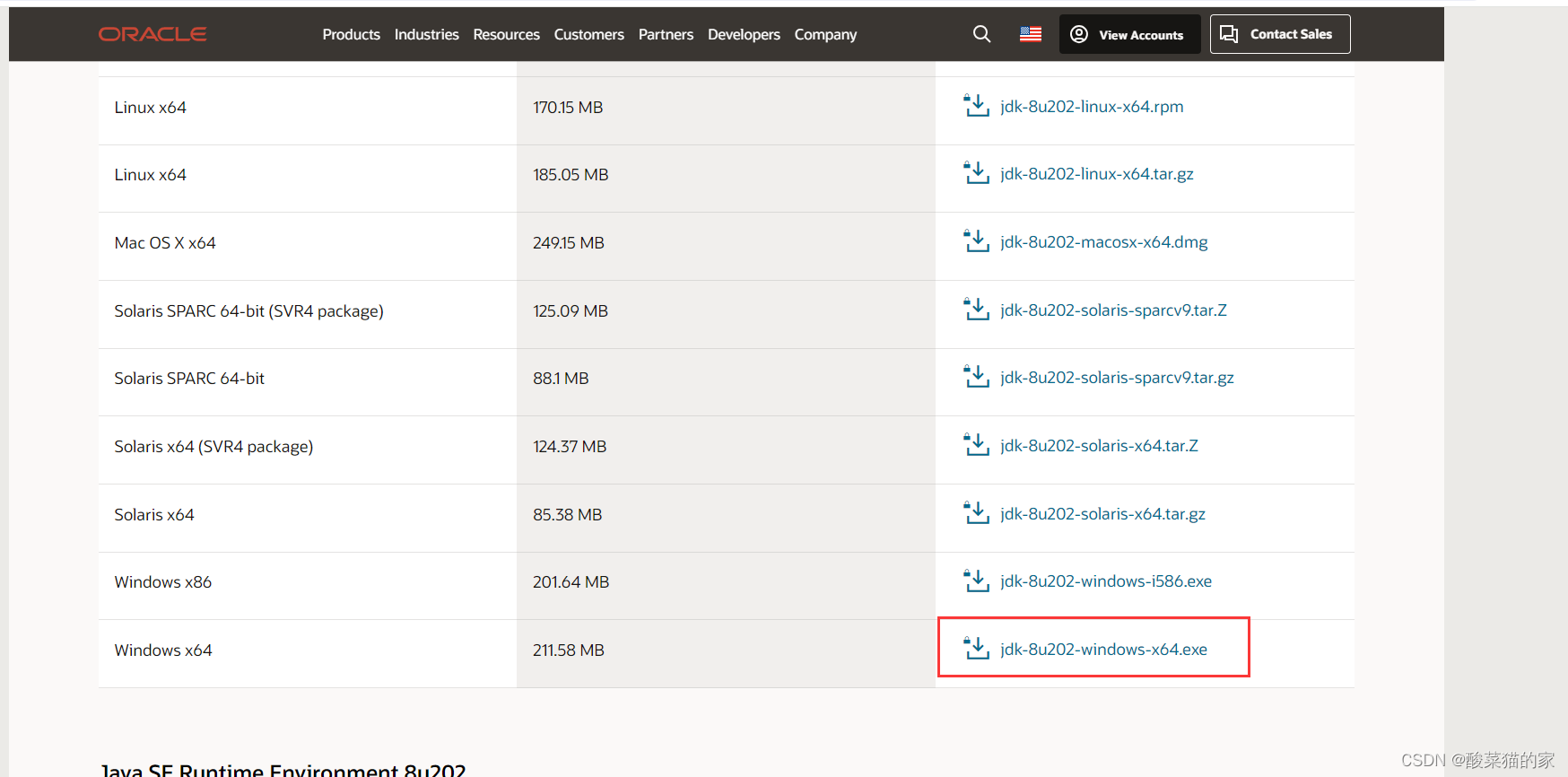Click the Oracle logo
The height and width of the screenshot is (777, 1568).
click(x=152, y=34)
